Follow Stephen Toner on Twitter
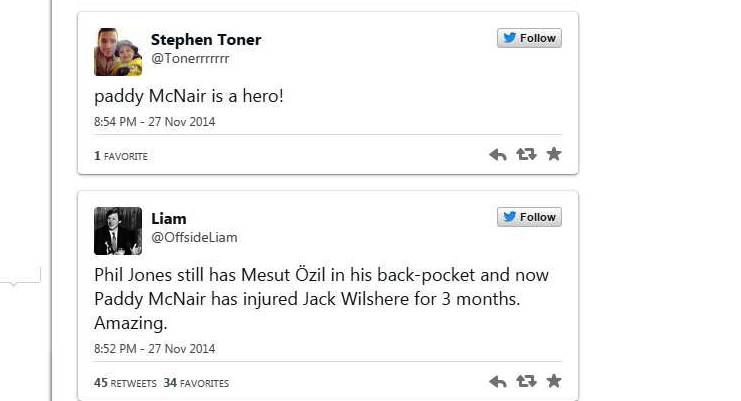The image size is (741, 401). point(529,38)
